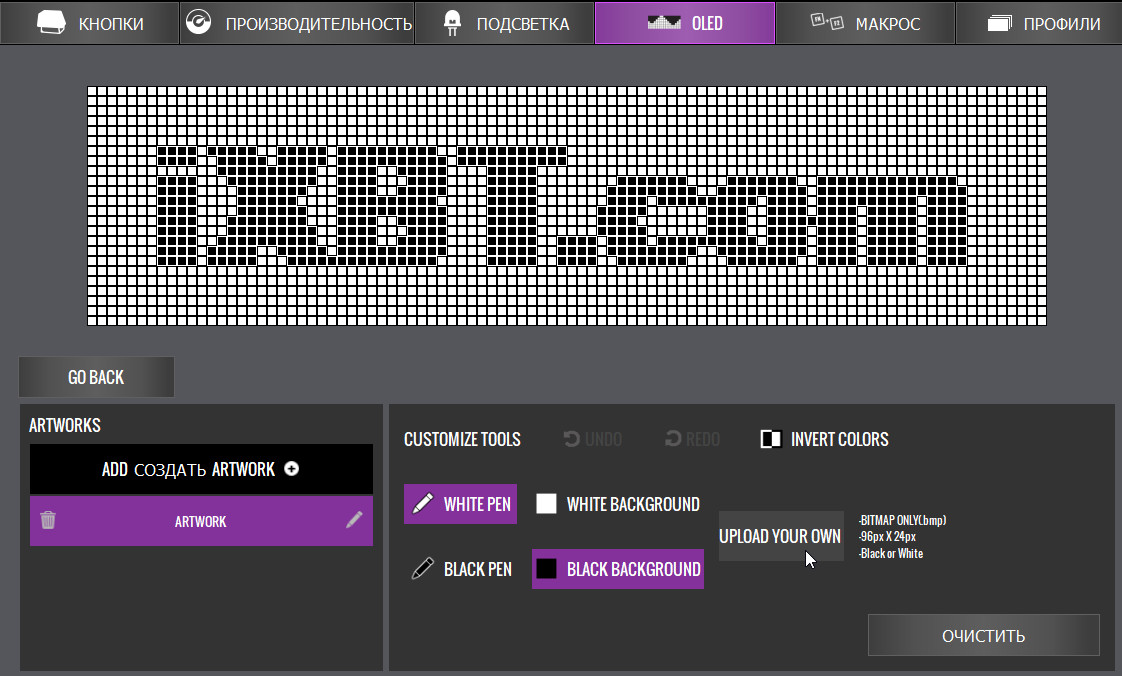Open the Профили tab
Image resolution: width=1122 pixels, height=676 pixels.
(1039, 23)
